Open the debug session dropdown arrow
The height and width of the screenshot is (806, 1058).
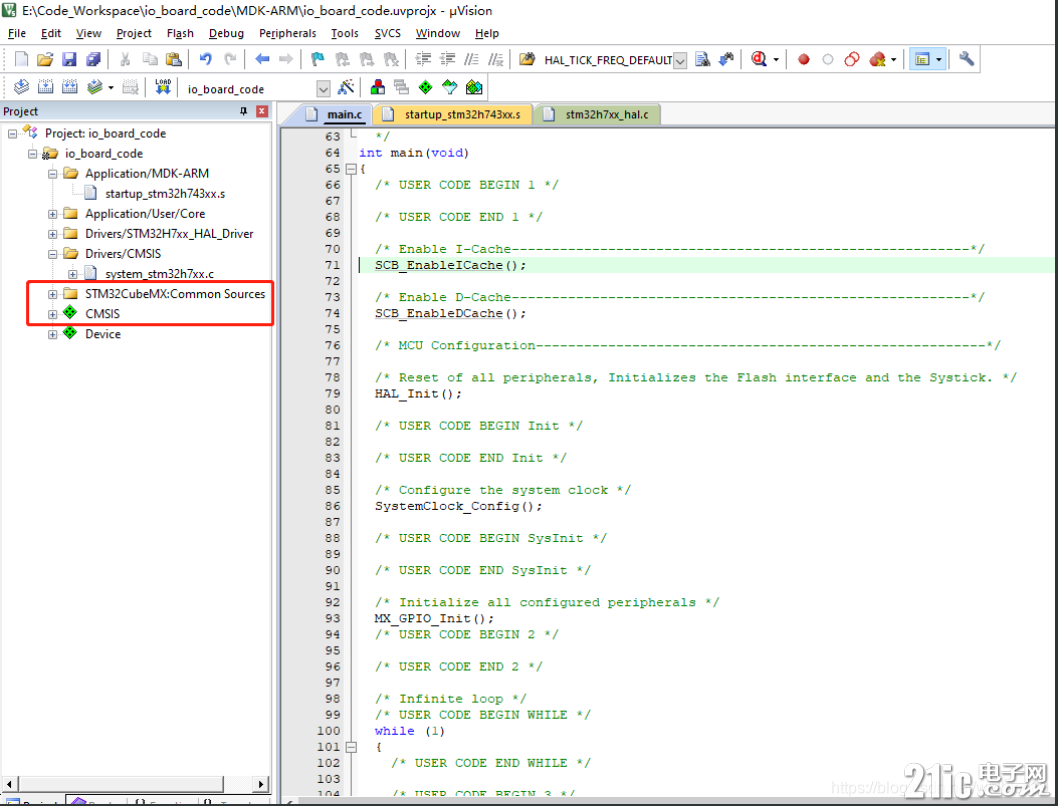point(775,59)
